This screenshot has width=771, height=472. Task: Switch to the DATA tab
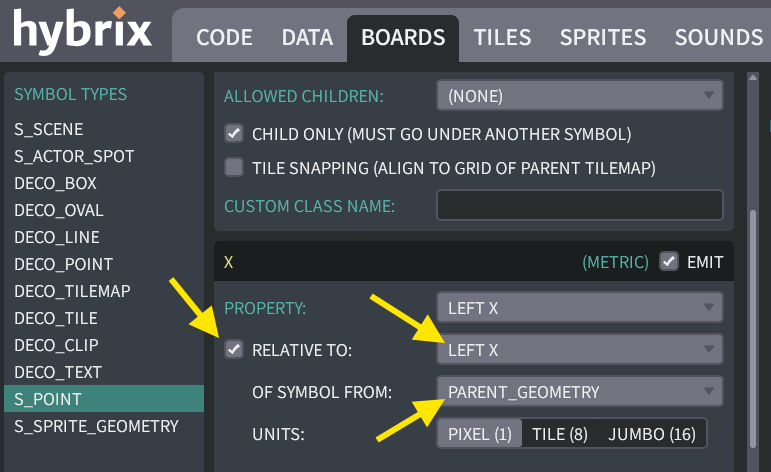pyautogui.click(x=307, y=38)
